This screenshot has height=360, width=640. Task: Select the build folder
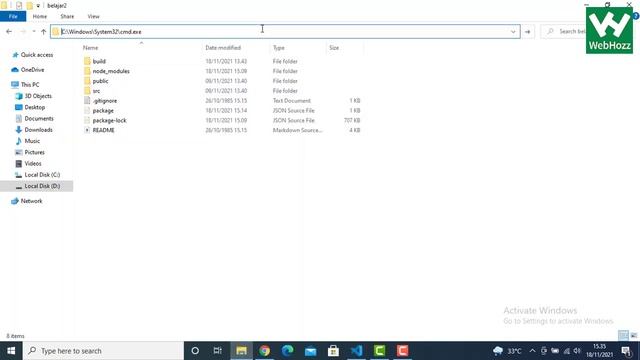pyautogui.click(x=99, y=61)
